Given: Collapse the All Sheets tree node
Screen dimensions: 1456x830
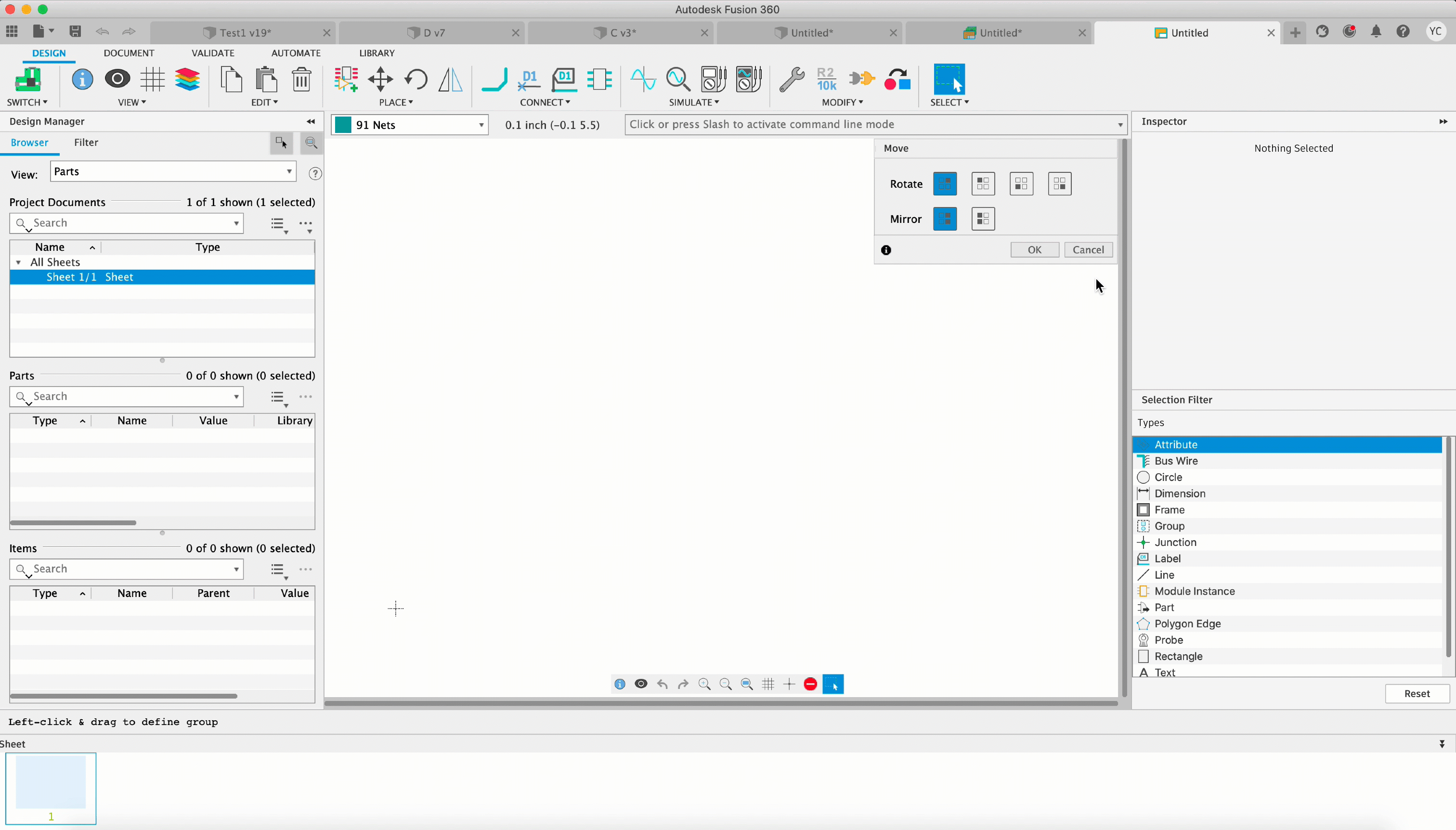Looking at the screenshot, I should pos(19,262).
